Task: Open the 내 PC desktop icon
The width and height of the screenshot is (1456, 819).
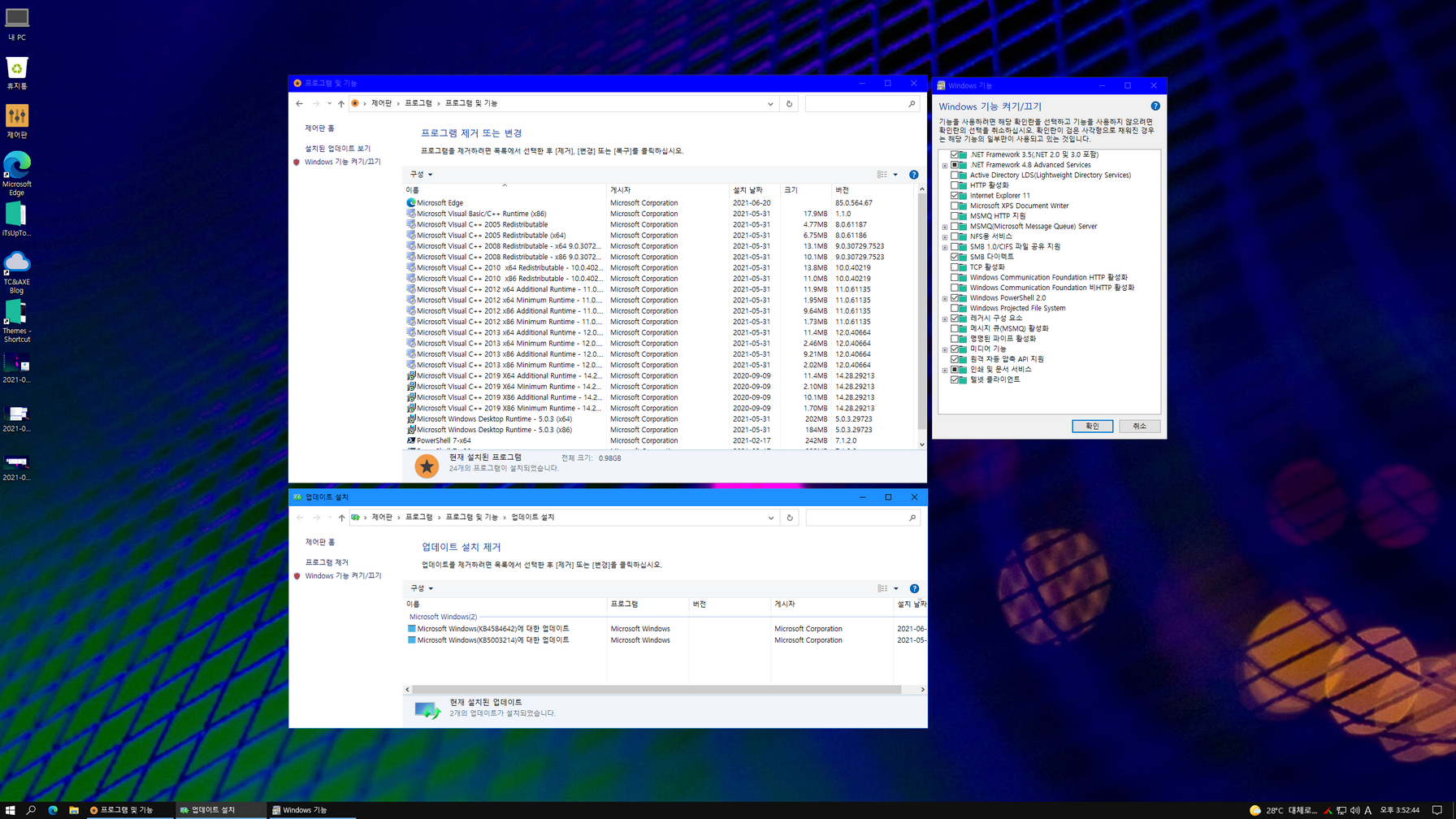Action: click(16, 24)
